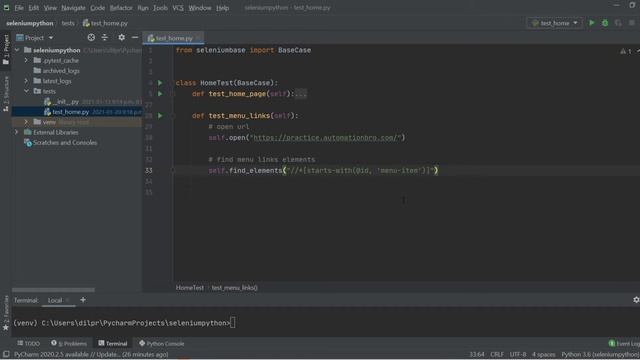Click PyCharm update available notification
Image resolution: width=640 pixels, height=360 pixels.
[91, 355]
